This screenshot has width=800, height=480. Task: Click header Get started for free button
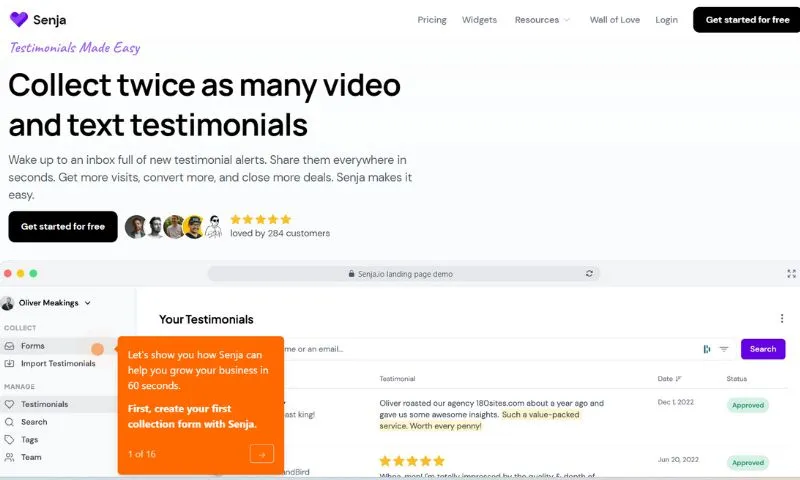point(747,20)
